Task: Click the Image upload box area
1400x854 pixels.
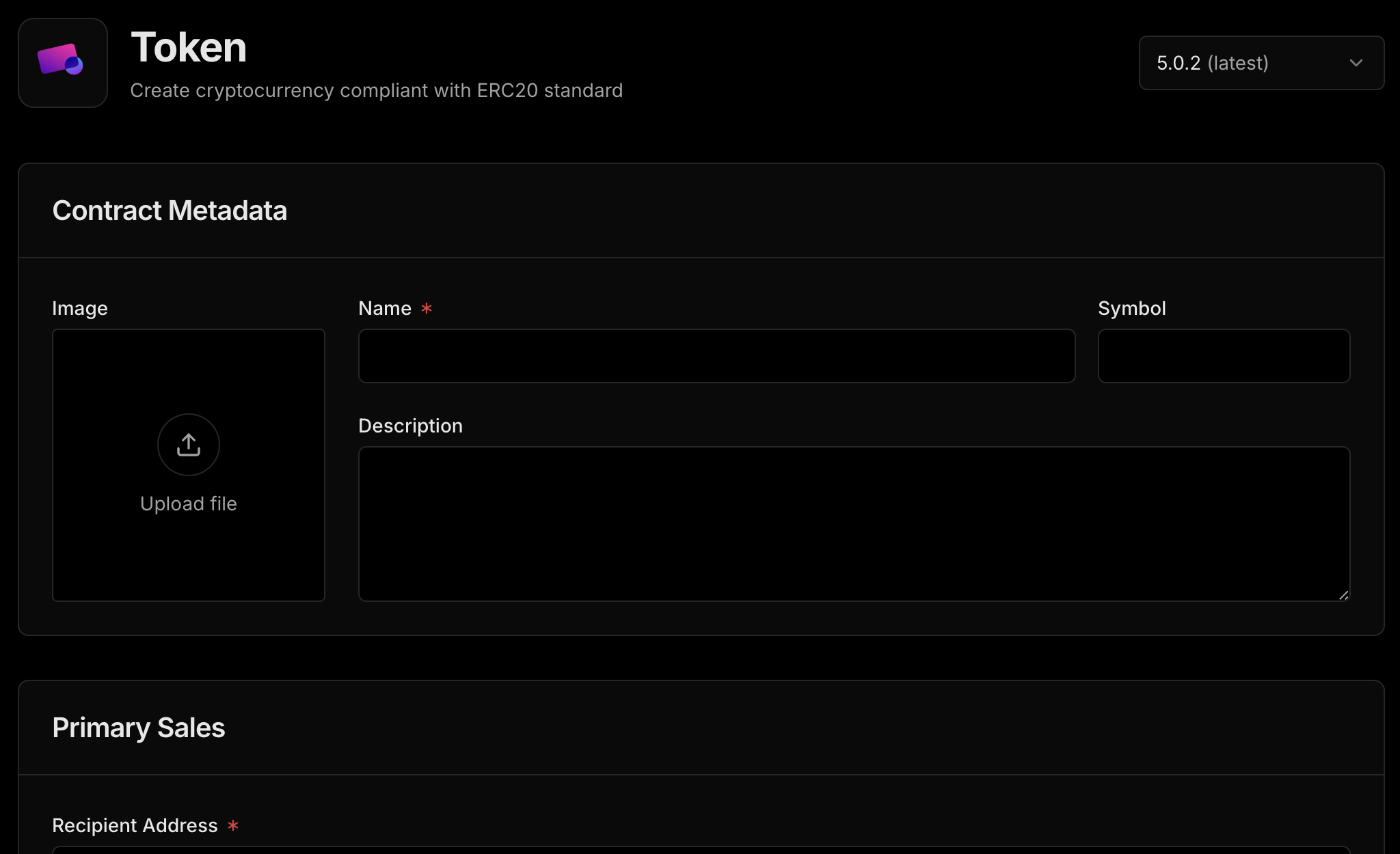Action: click(x=189, y=560)
